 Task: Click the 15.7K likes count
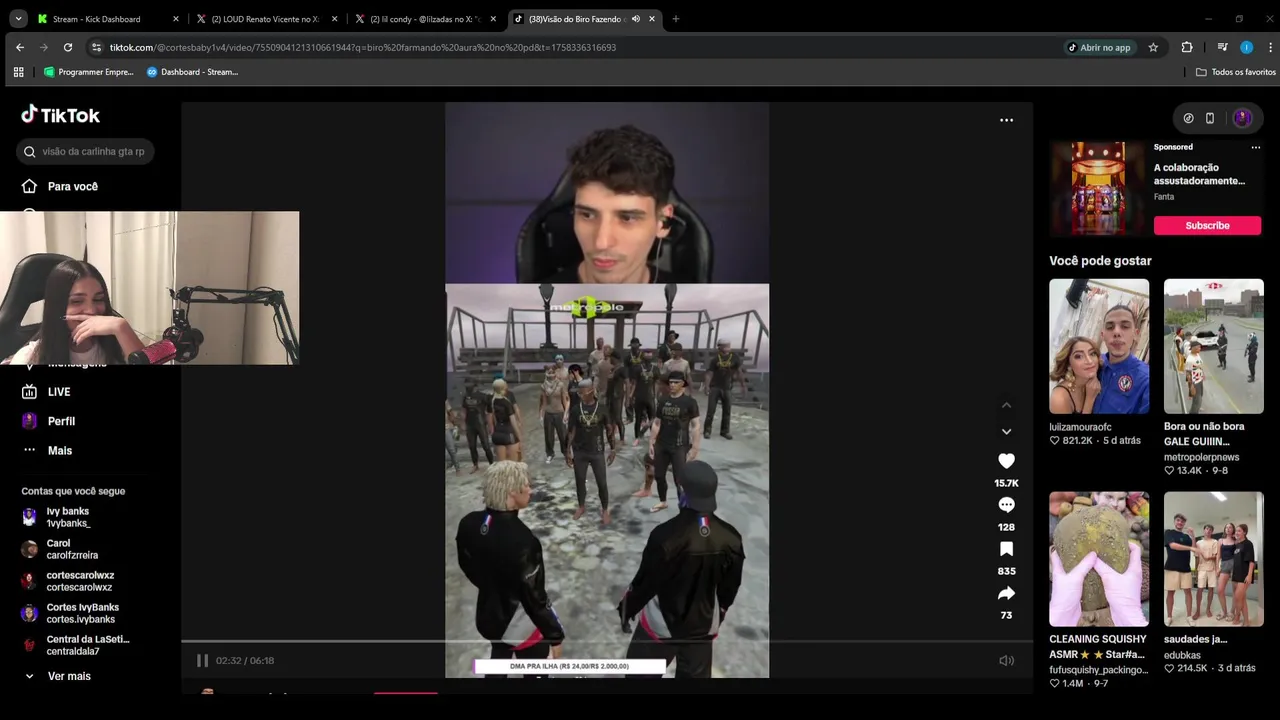[x=1006, y=483]
